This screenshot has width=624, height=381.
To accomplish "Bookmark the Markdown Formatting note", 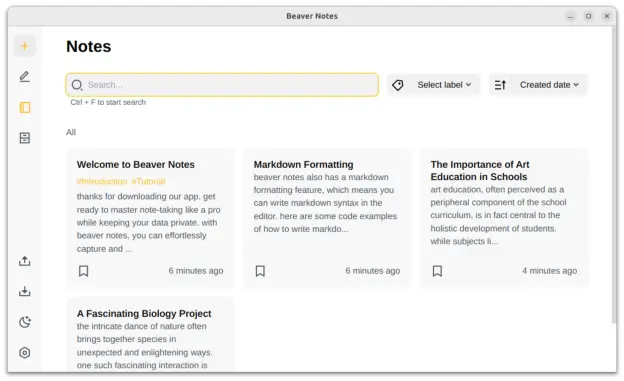I will 260,271.
